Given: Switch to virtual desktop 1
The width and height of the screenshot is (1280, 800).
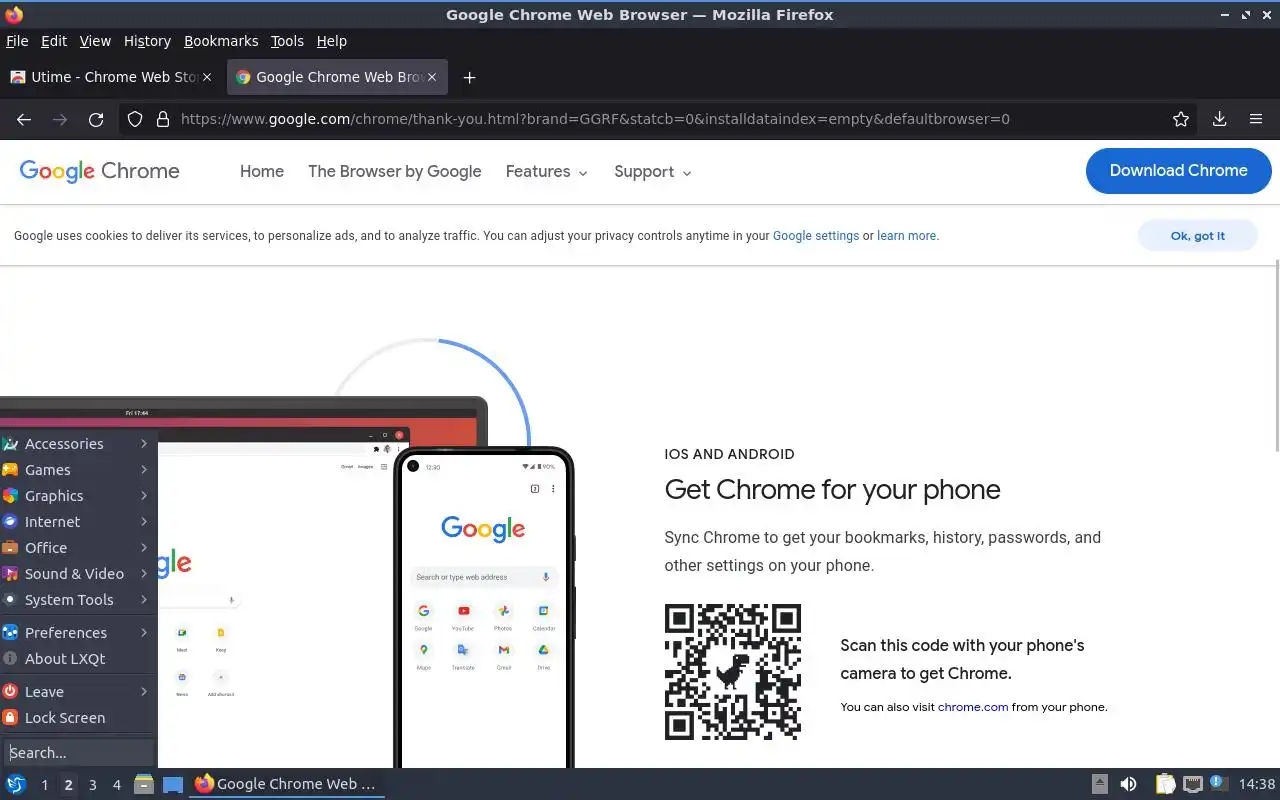Looking at the screenshot, I should 44,785.
